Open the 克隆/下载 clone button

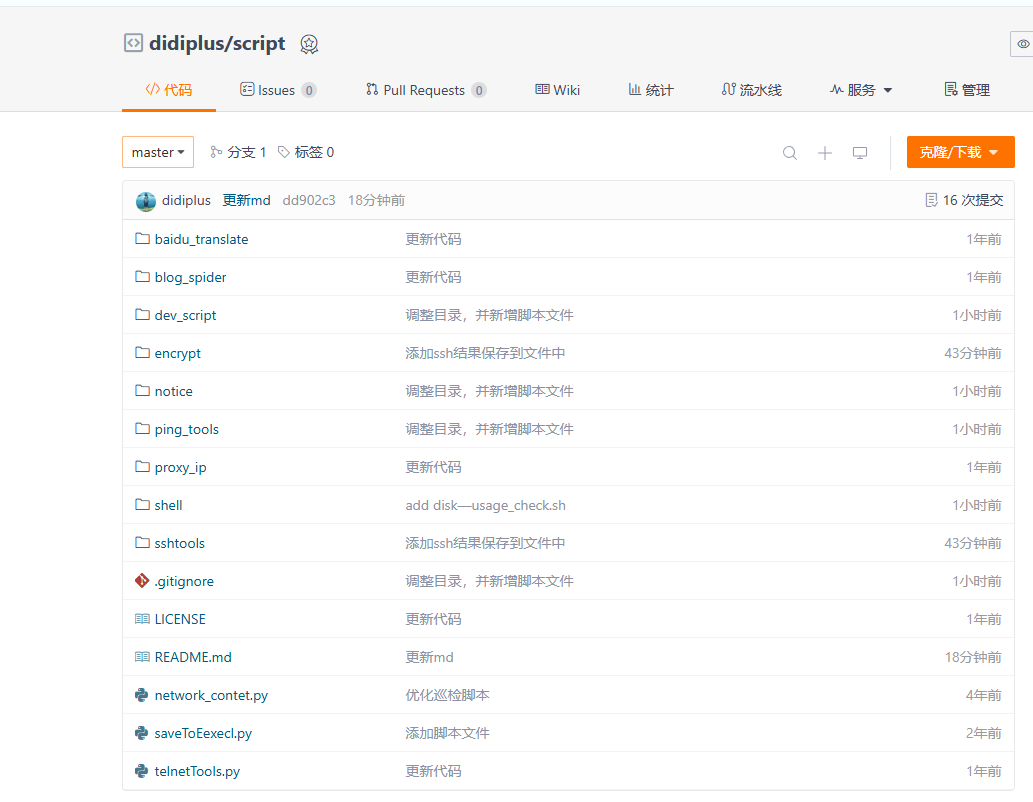[x=961, y=152]
